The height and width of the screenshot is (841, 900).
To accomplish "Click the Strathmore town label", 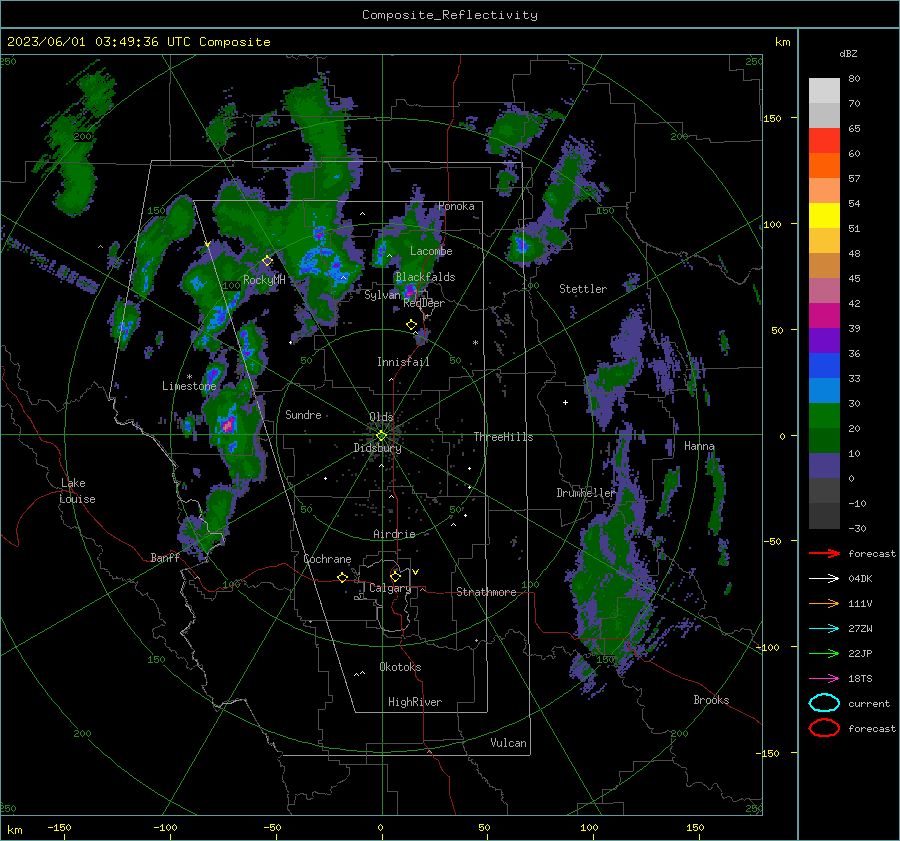I will coord(486,592).
